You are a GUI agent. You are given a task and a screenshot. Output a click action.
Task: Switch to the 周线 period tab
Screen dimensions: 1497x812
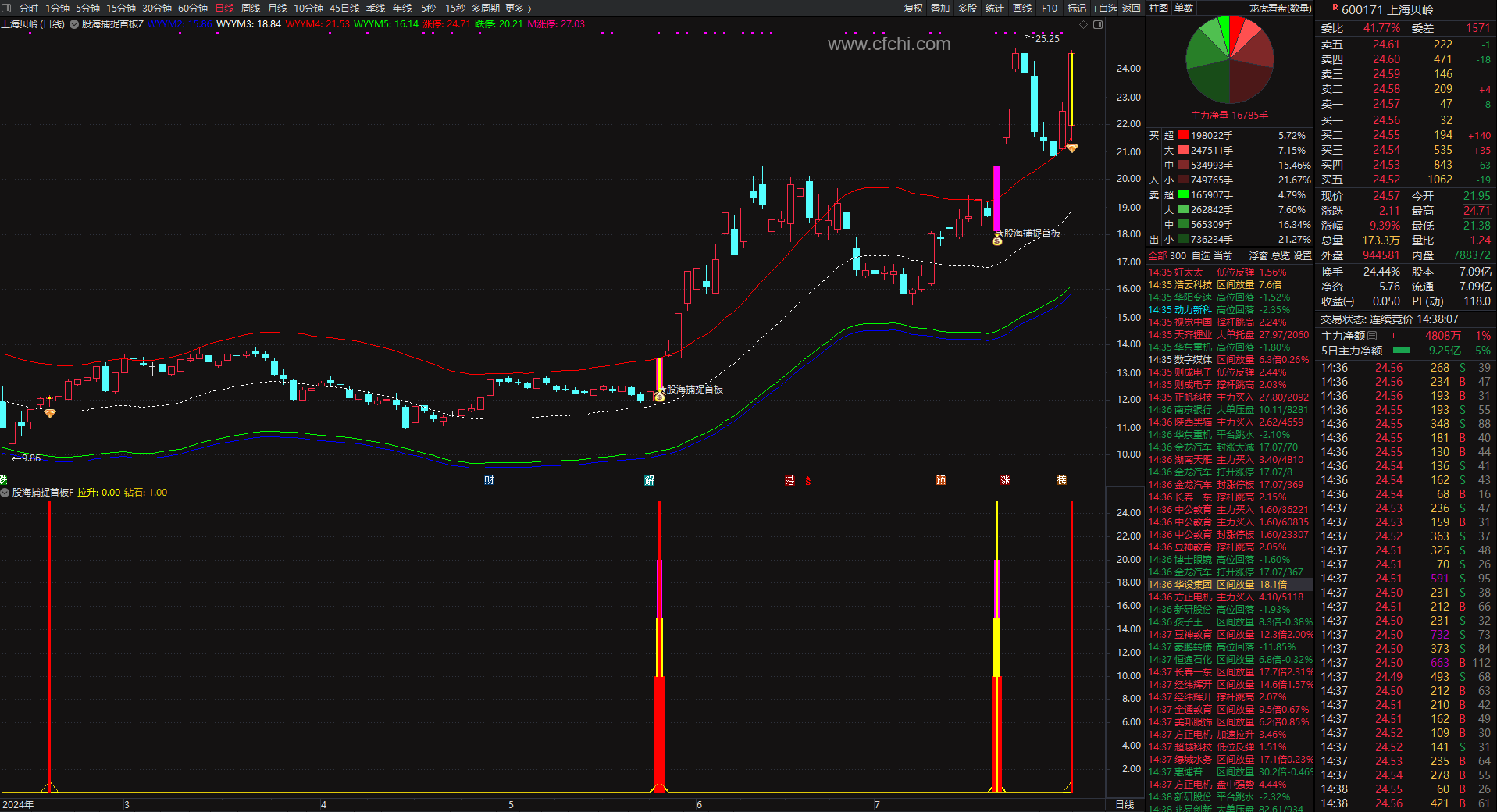[251, 8]
